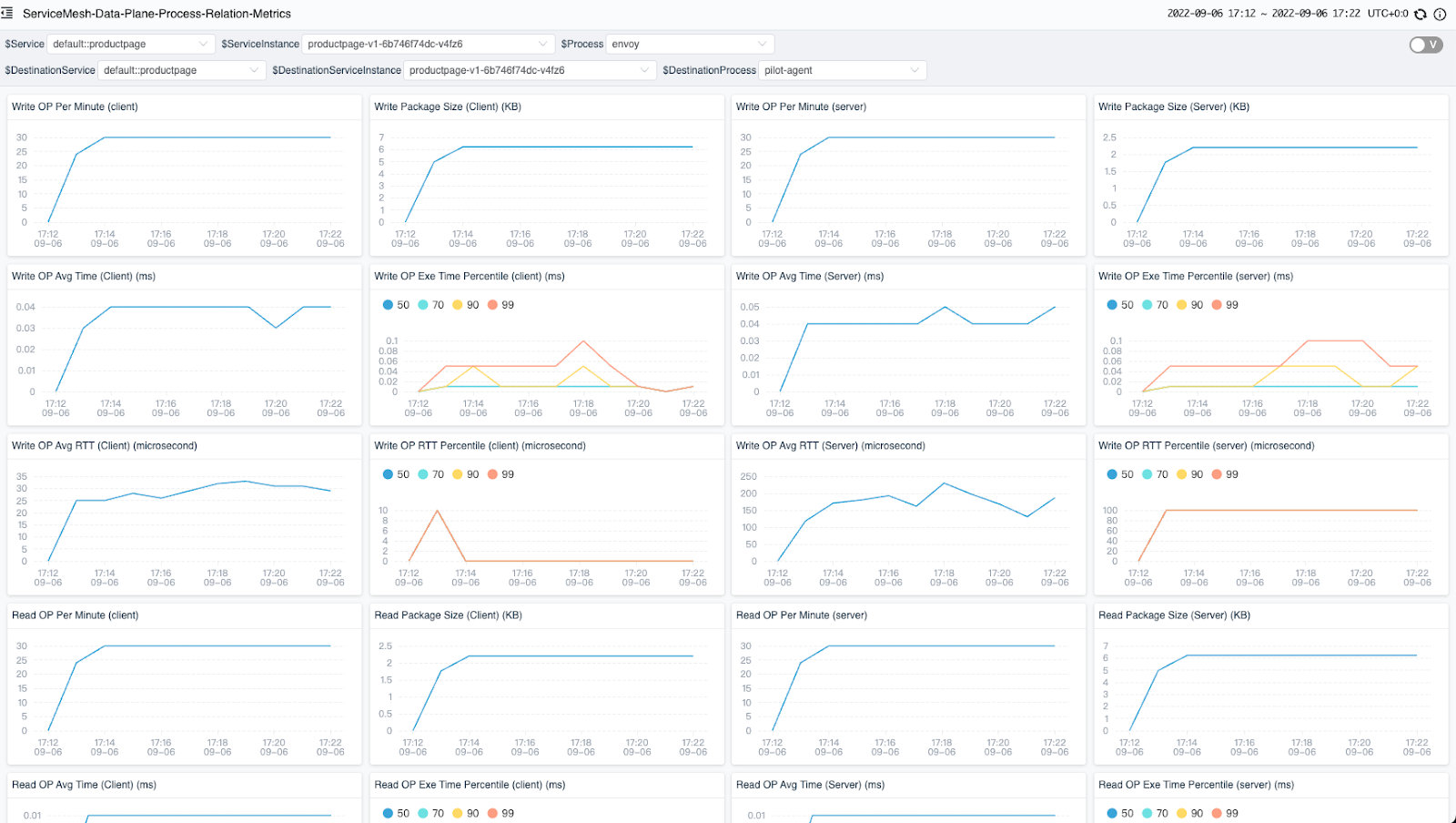Open the $DestinationProcess pilot-agent dropdown
Image resolution: width=1456 pixels, height=823 pixels.
pyautogui.click(x=842, y=70)
